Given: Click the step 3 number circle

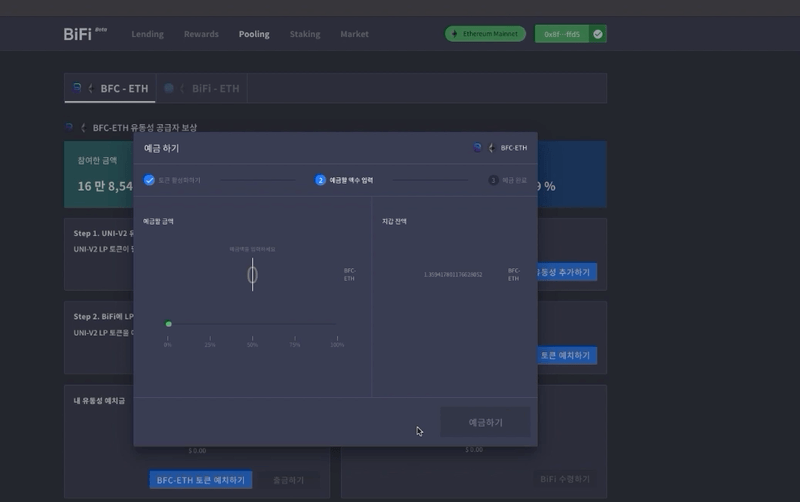Looking at the screenshot, I should click(x=493, y=180).
